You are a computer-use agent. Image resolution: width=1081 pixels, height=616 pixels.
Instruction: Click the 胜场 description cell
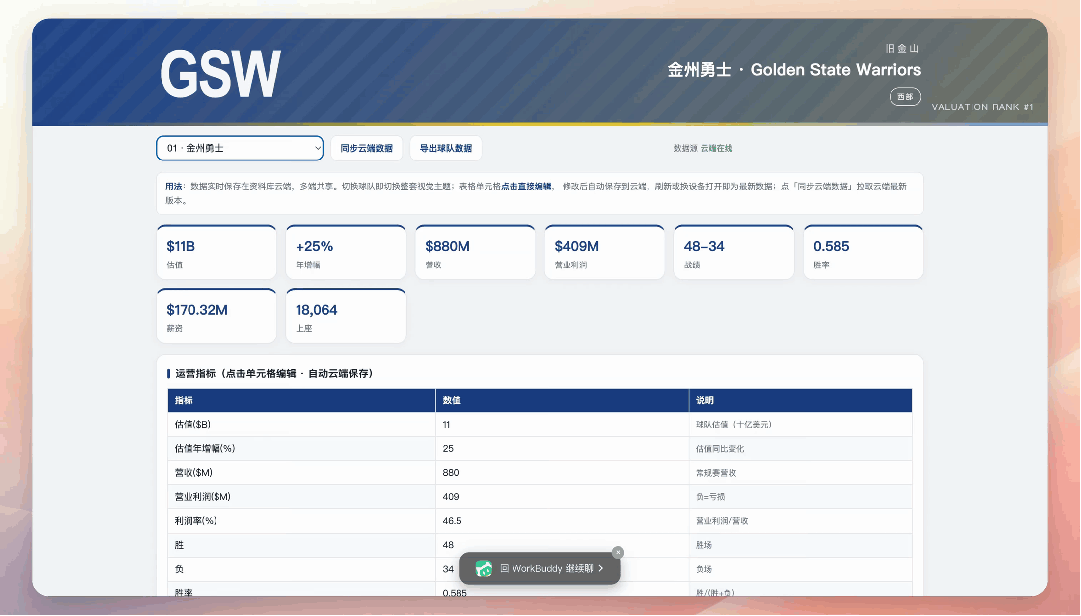[800, 545]
